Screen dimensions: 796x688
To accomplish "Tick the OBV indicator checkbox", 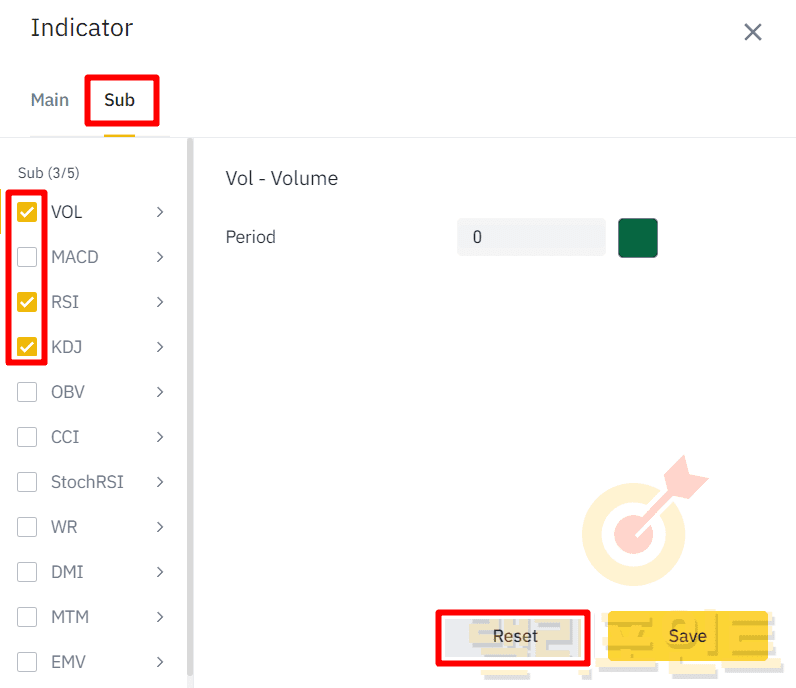I will point(27,392).
